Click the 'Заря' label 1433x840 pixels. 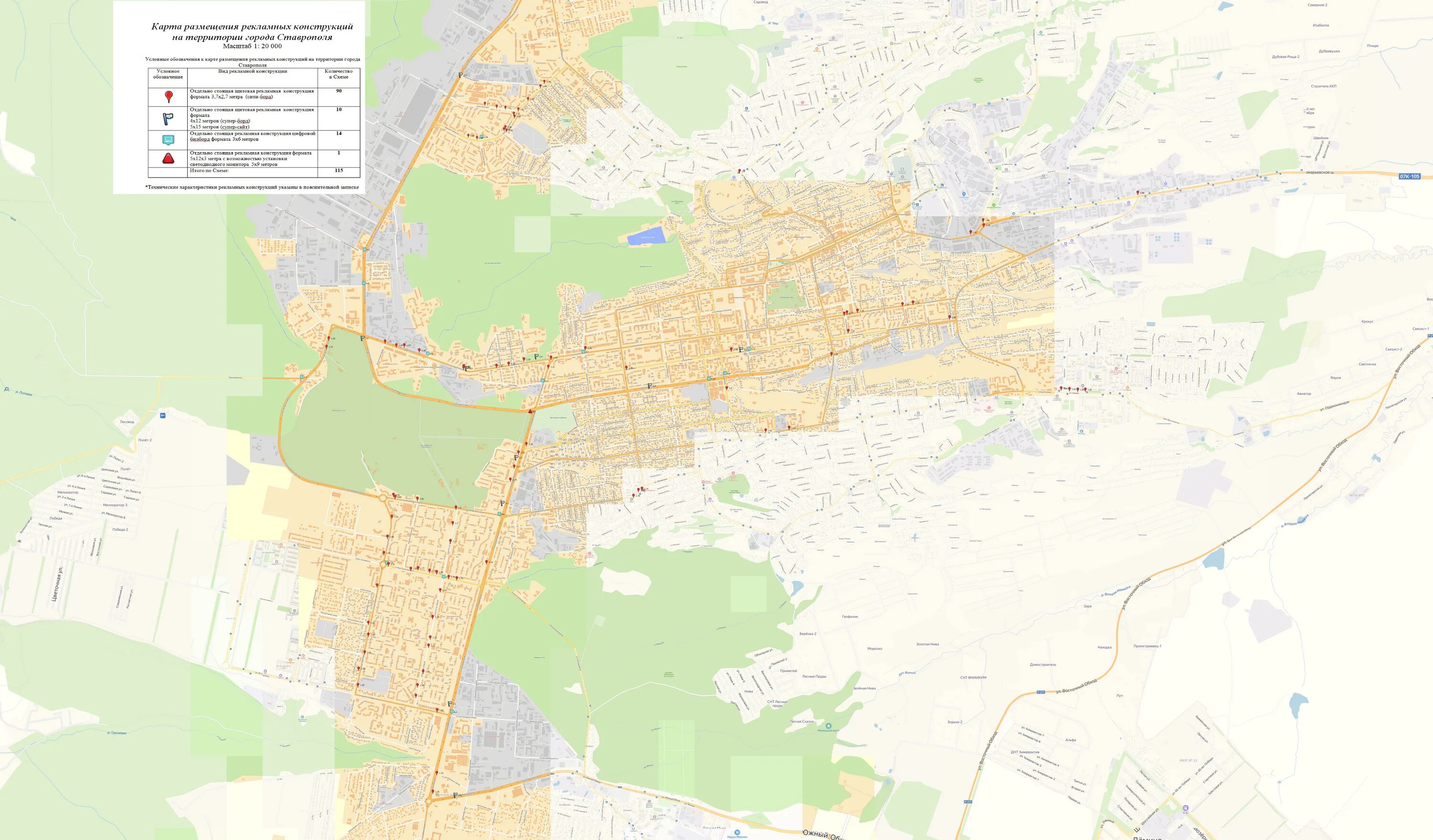click(x=1087, y=606)
